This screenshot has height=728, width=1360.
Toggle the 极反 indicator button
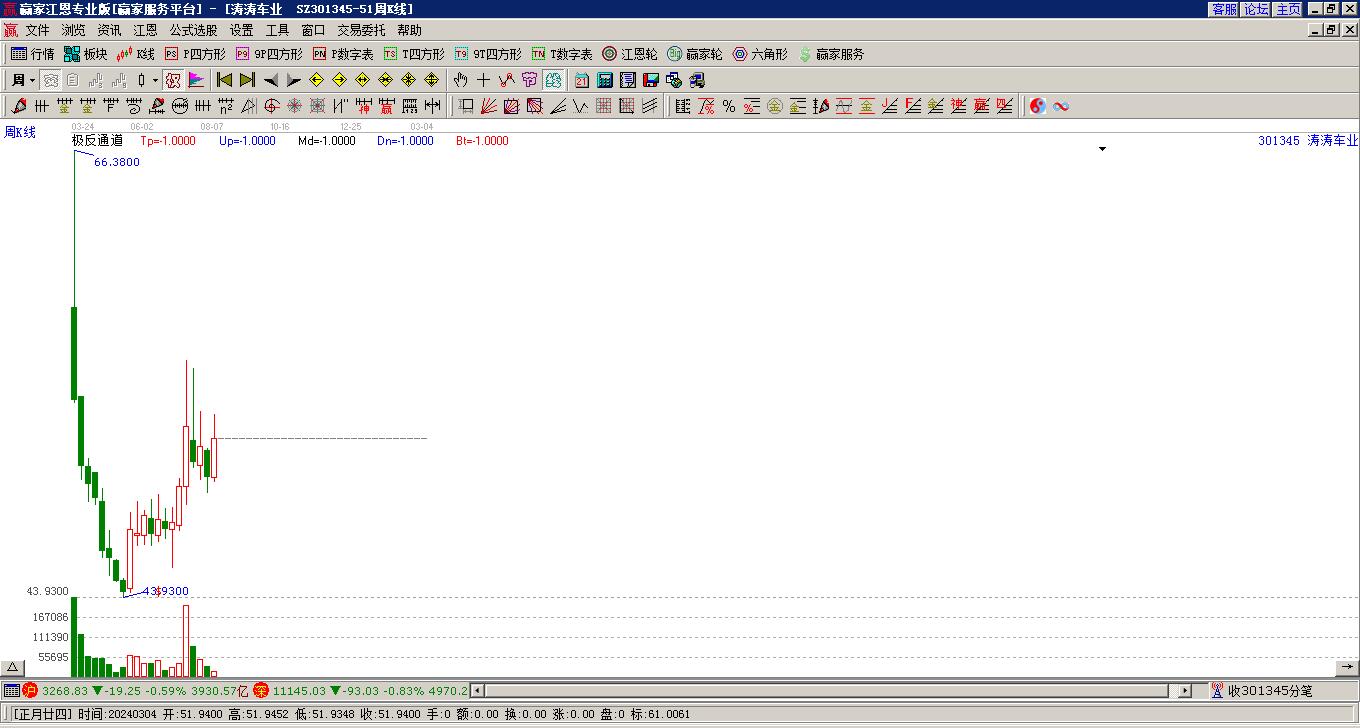coord(173,80)
